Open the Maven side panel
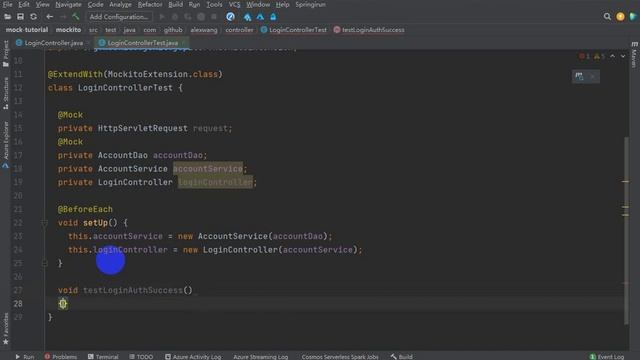640x360 pixels. (634, 54)
